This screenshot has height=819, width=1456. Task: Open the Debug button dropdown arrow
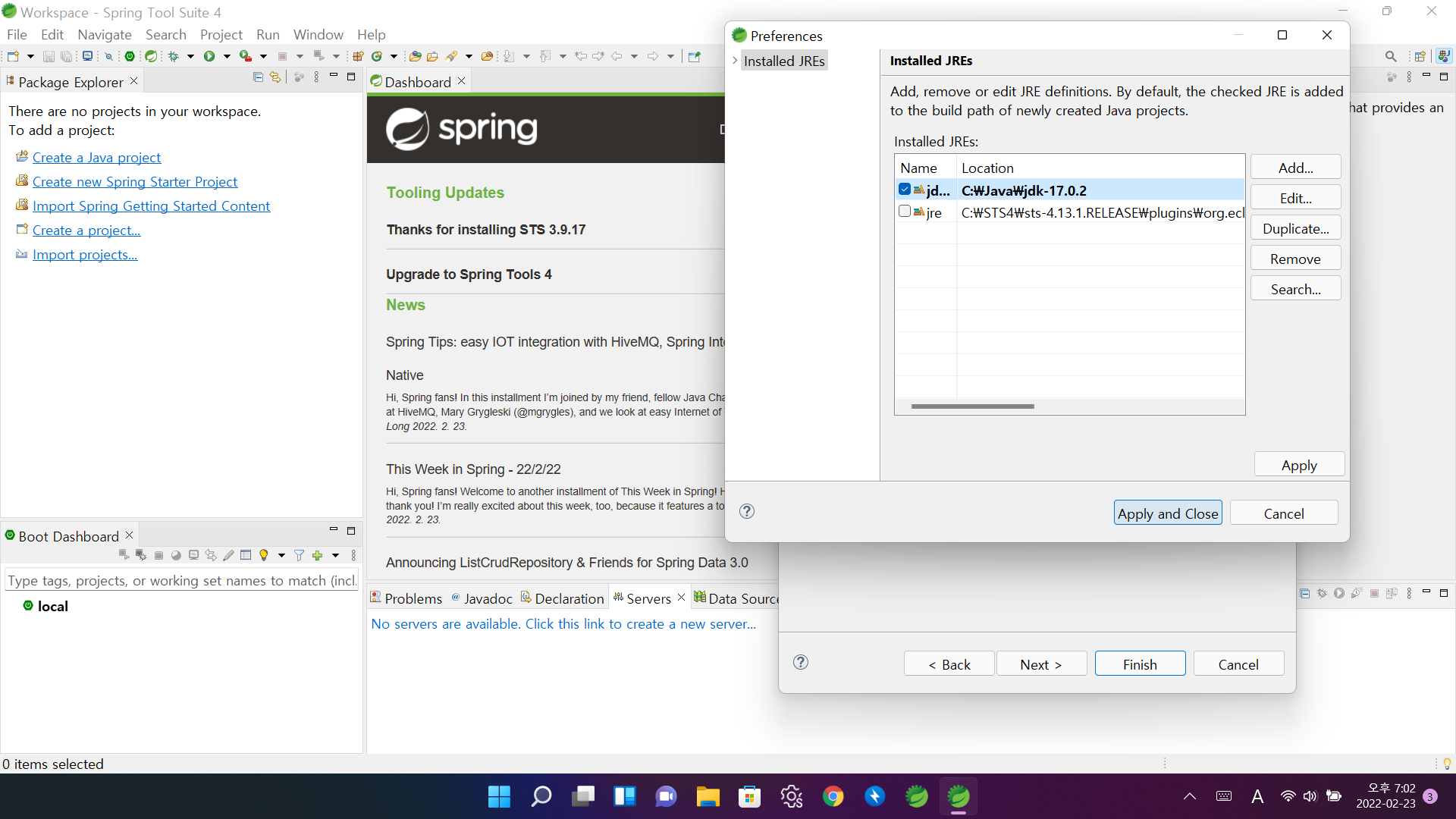pyautogui.click(x=190, y=56)
